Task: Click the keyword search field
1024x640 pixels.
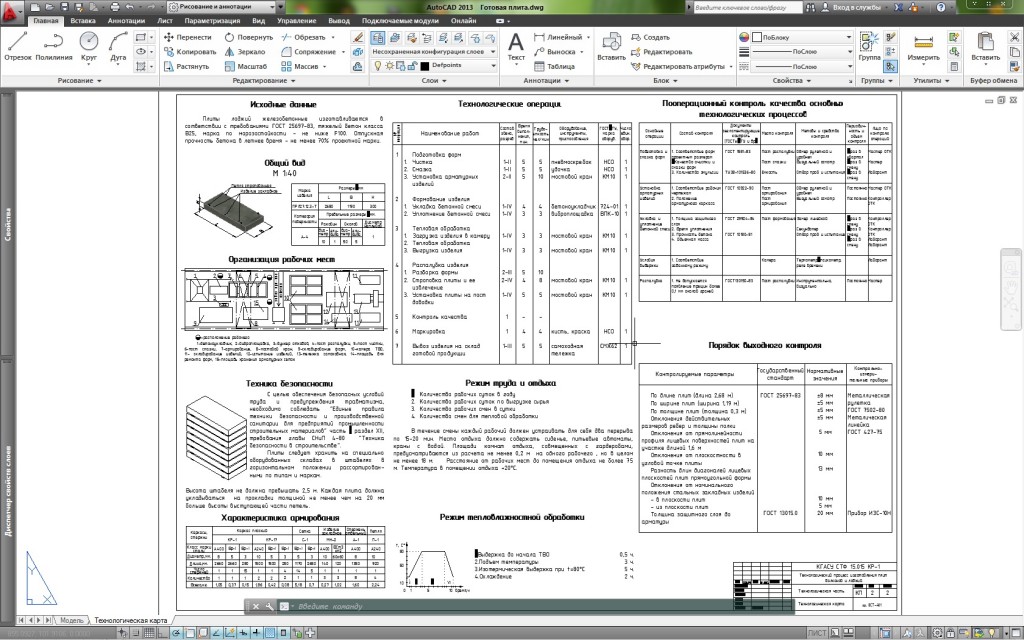Action: (747, 7)
